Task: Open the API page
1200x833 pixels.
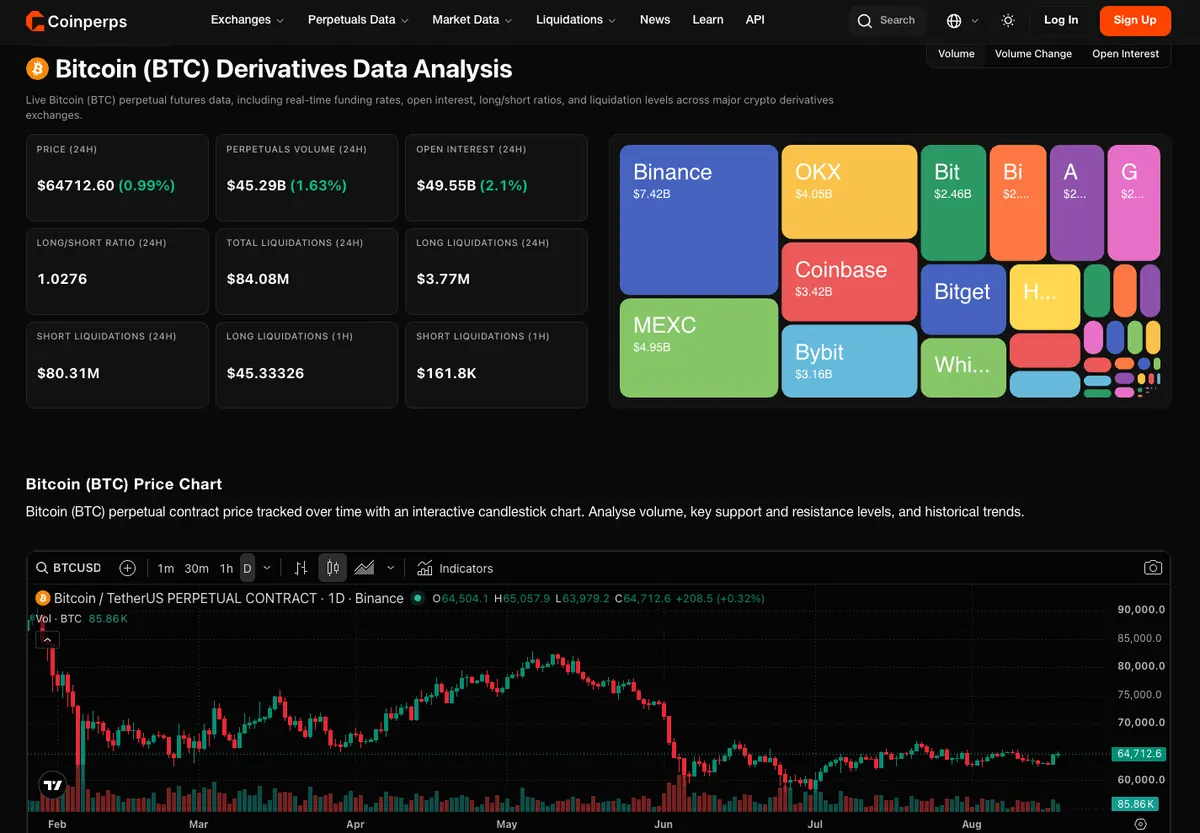Action: point(755,20)
